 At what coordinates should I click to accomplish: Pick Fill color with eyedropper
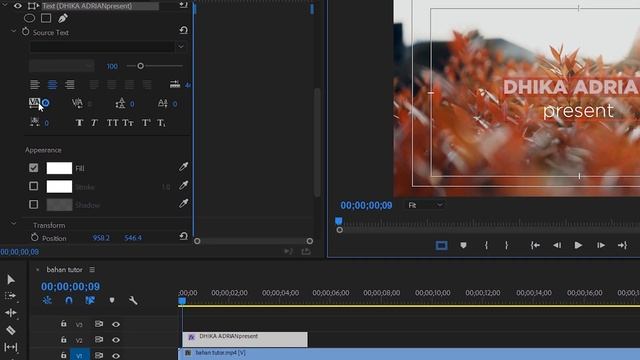[x=183, y=167]
